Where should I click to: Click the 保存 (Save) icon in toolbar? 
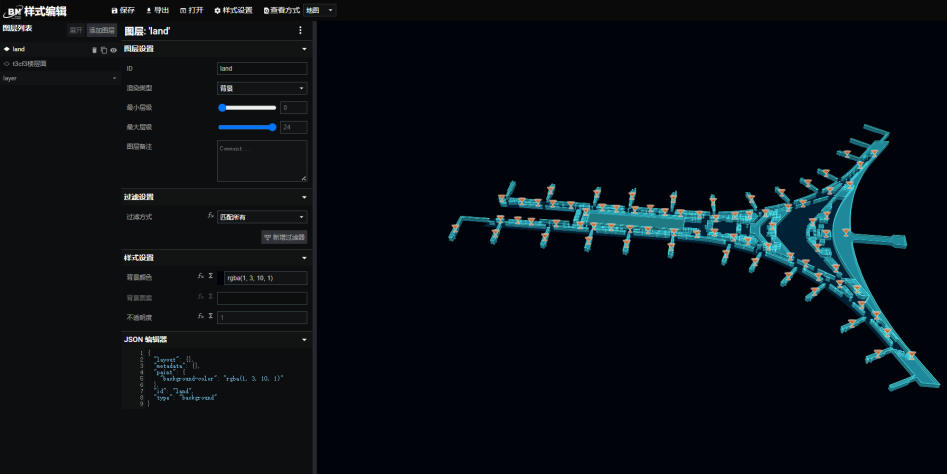coord(114,10)
